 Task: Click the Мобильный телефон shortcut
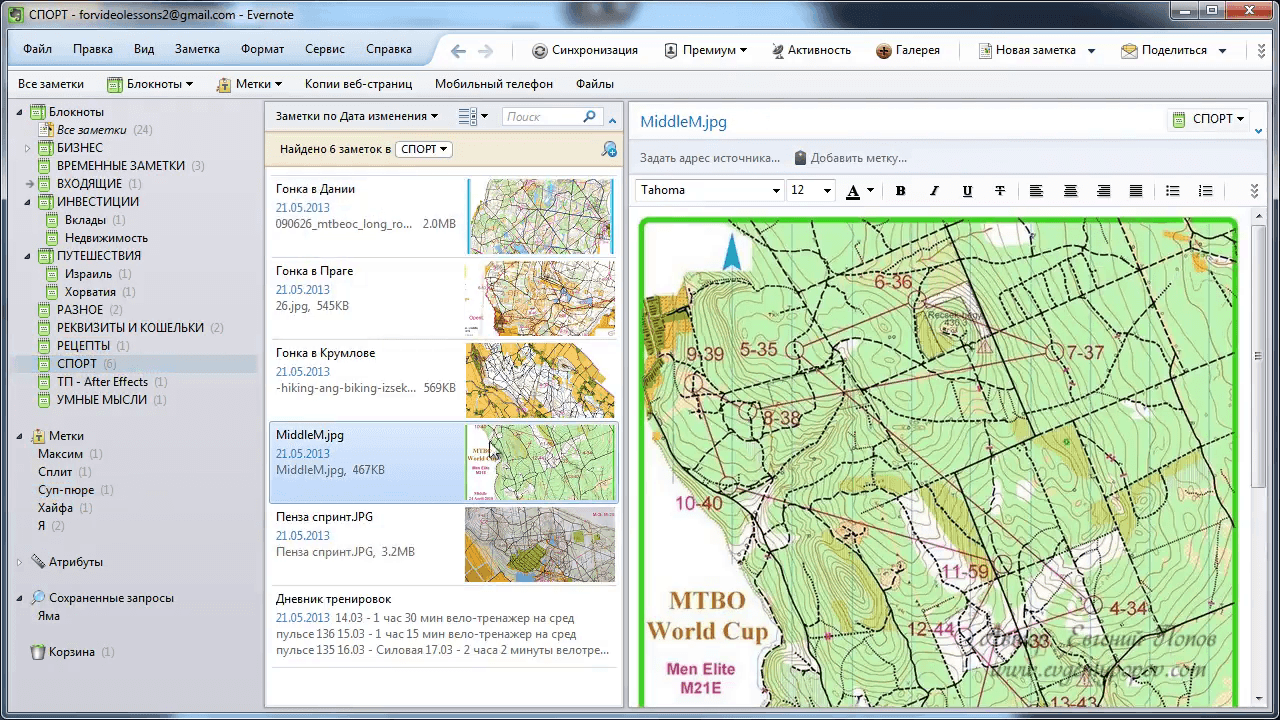pyautogui.click(x=494, y=85)
